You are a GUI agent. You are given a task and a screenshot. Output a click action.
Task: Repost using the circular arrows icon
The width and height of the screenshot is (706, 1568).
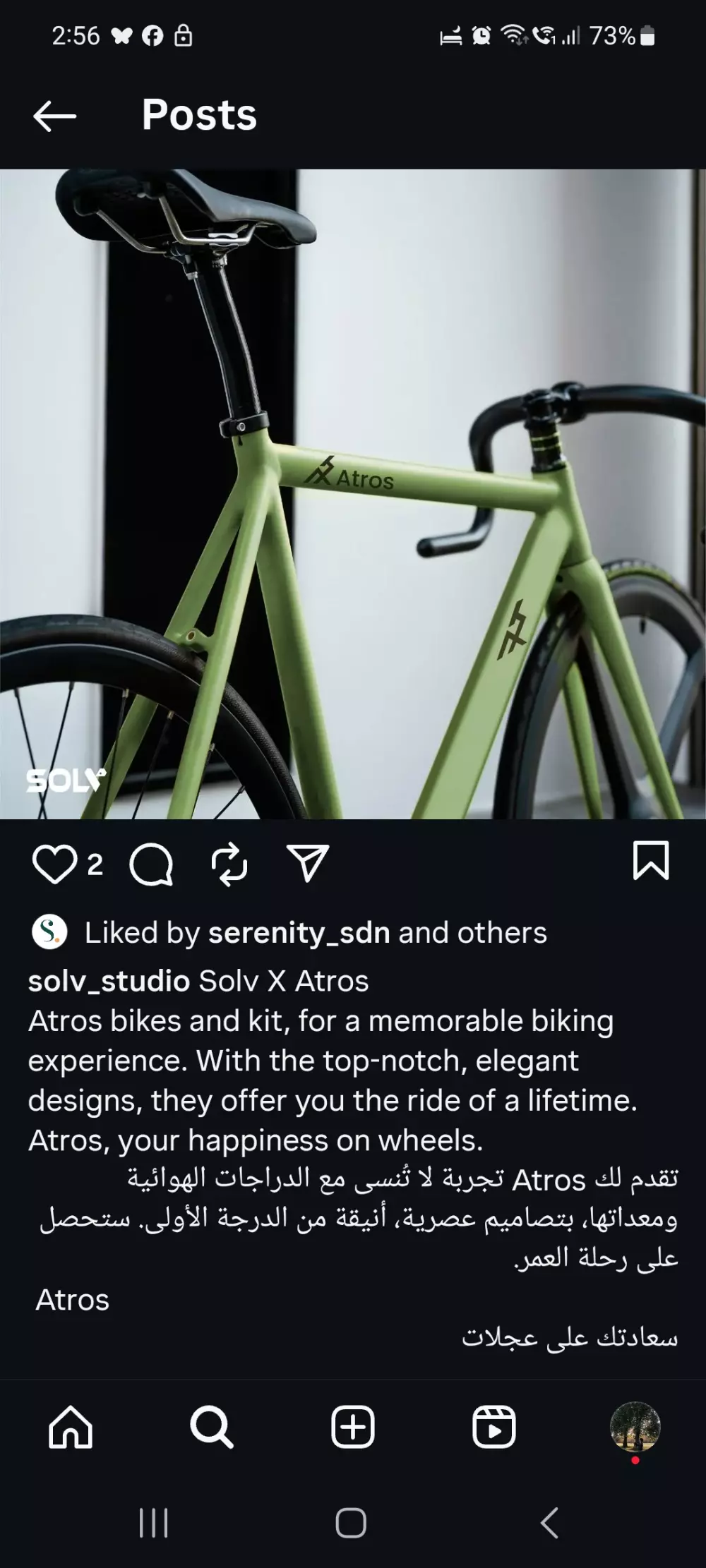coord(229,864)
